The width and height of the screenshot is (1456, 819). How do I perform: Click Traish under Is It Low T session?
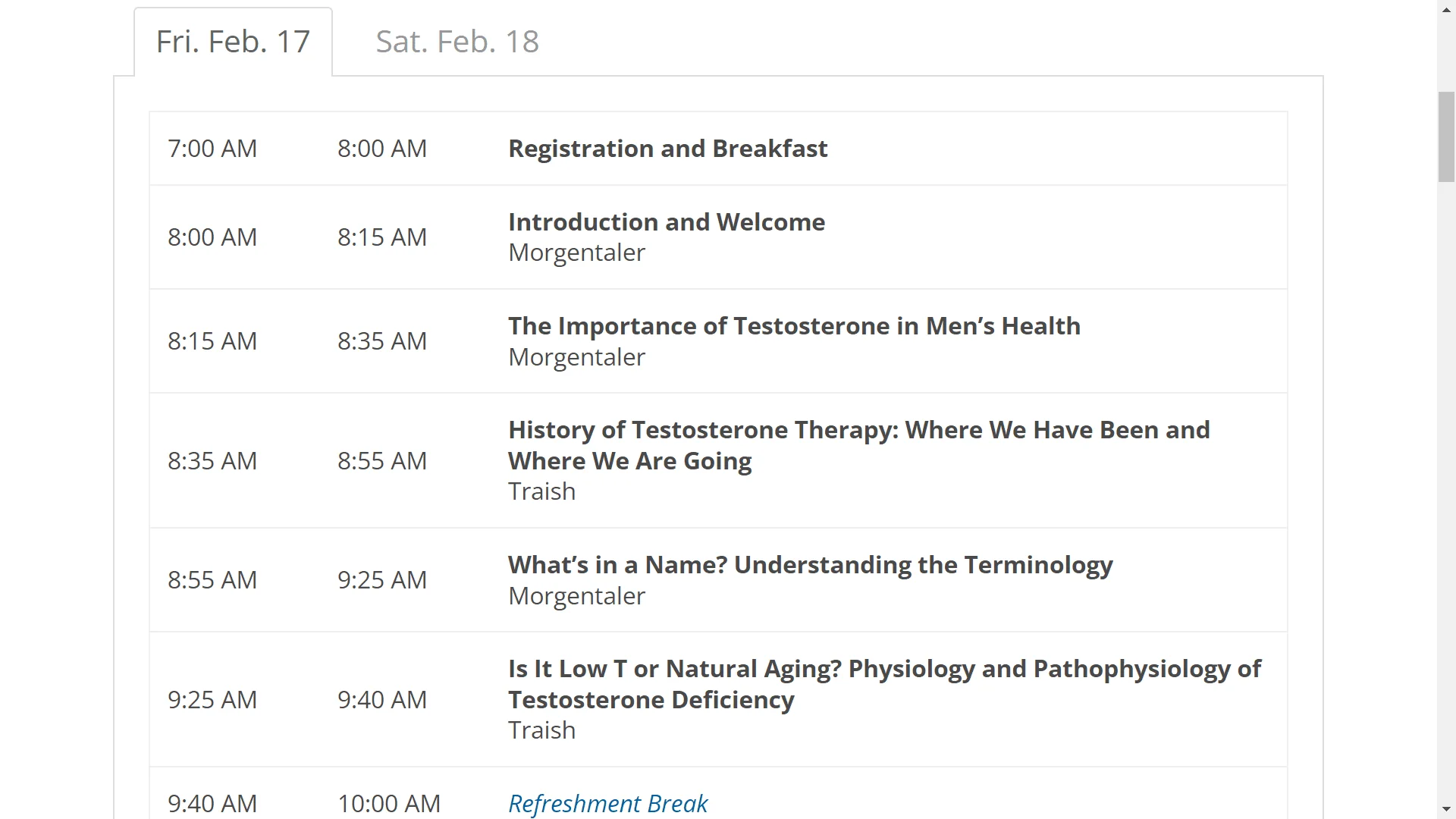tap(541, 730)
